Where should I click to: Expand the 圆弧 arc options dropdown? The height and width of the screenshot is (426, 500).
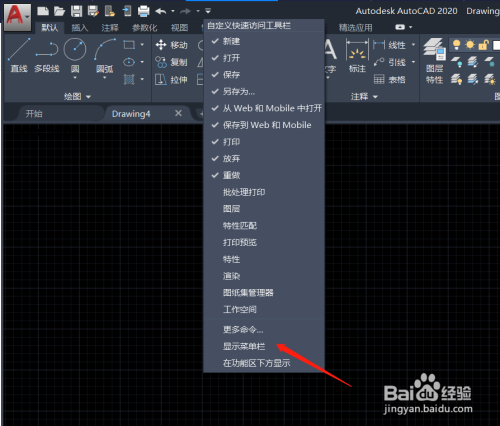click(x=105, y=78)
